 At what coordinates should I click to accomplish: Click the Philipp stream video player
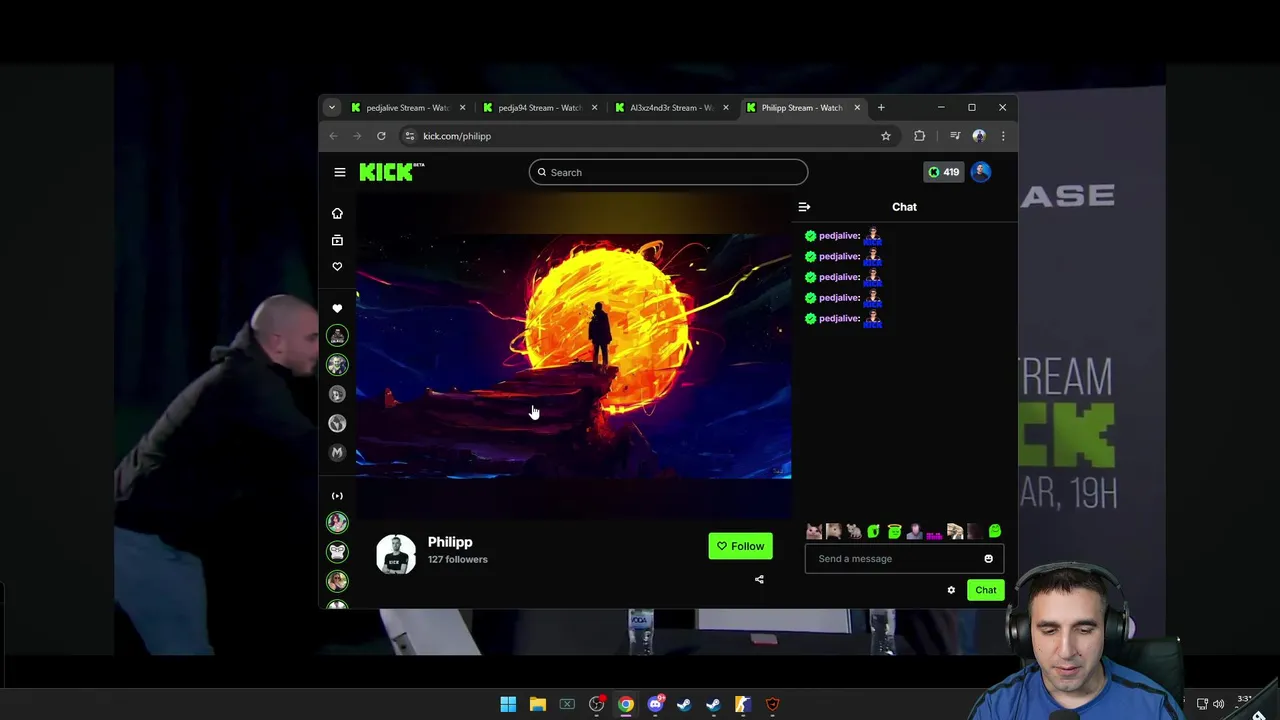[x=573, y=357]
